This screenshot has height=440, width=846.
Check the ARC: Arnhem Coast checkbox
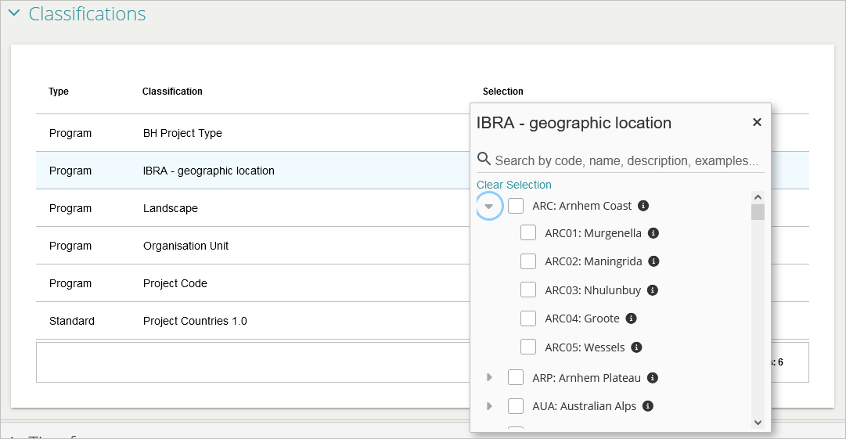[x=516, y=206]
